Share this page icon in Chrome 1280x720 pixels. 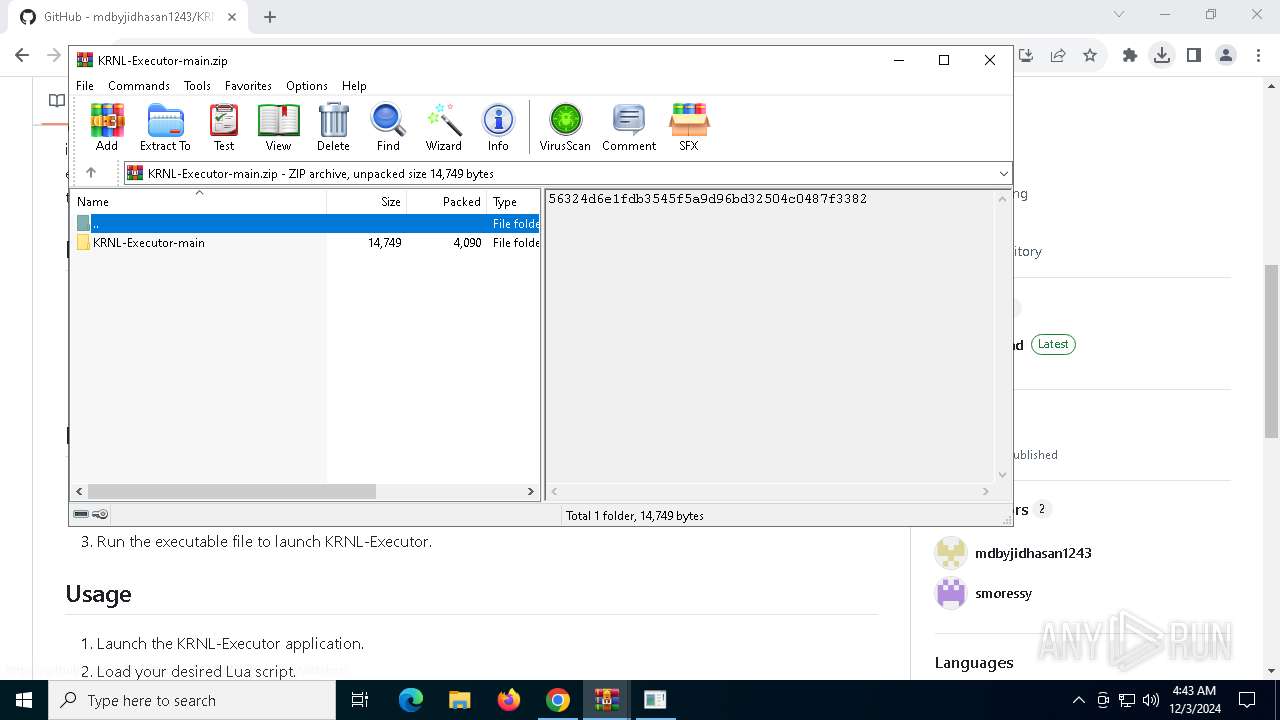[1058, 55]
